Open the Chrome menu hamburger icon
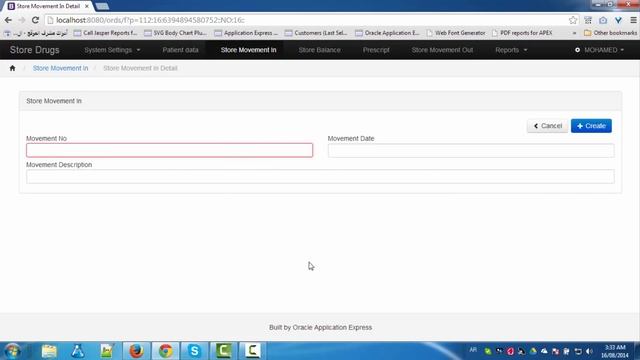Screen dimensions: 640x360 [633, 20]
